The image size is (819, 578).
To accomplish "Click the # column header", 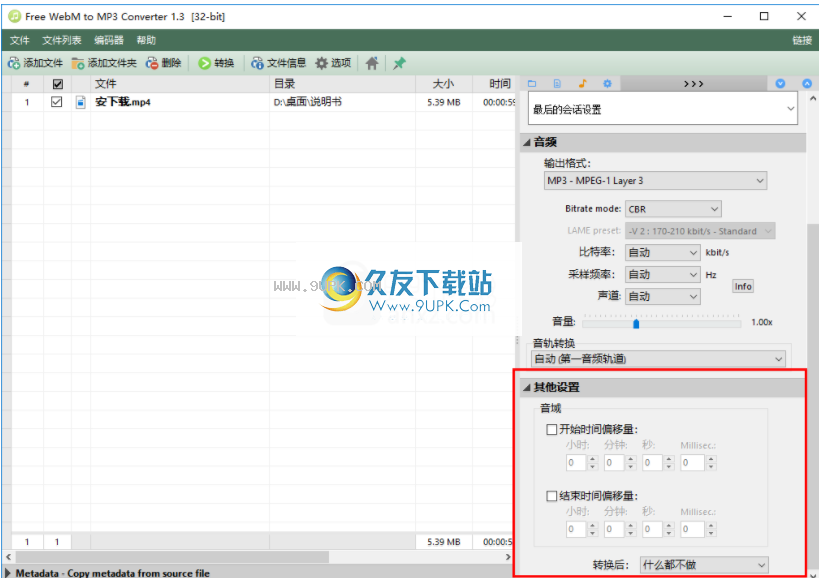I will click(27, 84).
